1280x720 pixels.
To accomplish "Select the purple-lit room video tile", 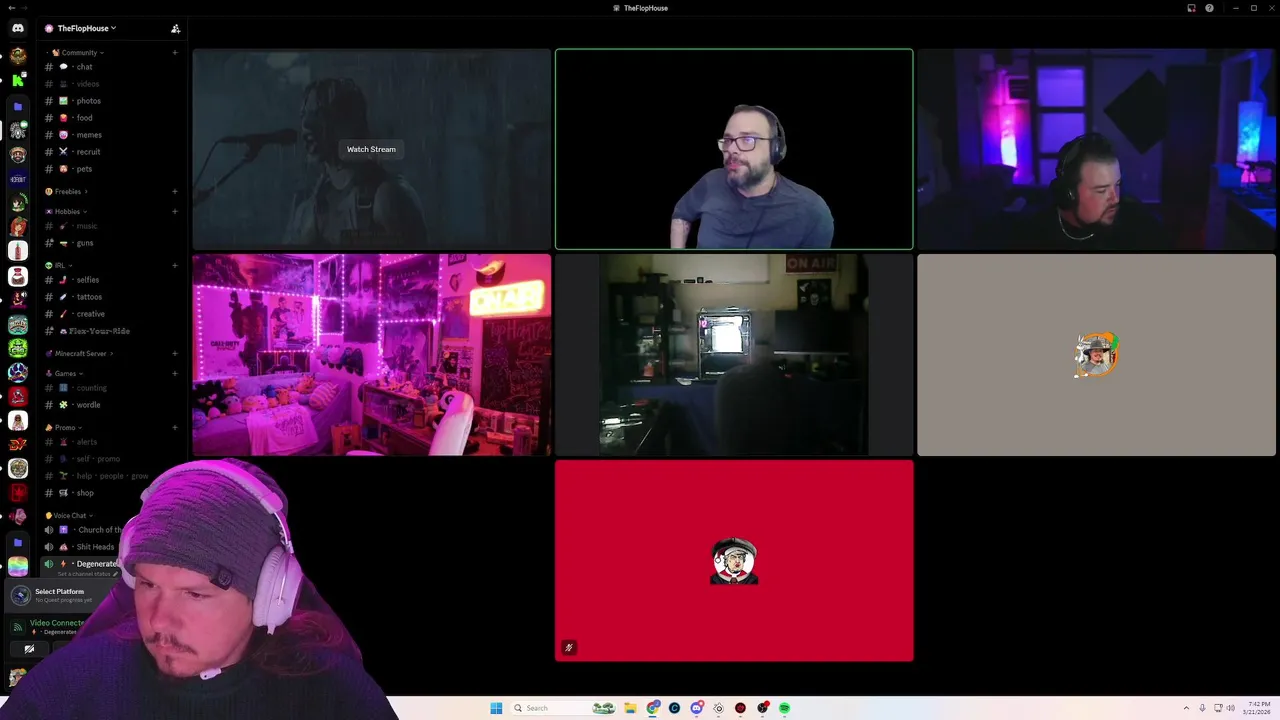I will [x=1097, y=149].
